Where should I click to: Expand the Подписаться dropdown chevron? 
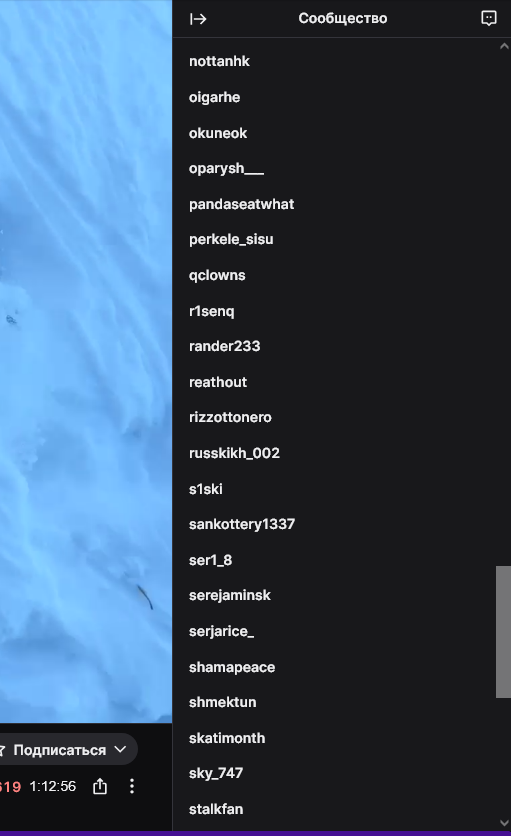(121, 750)
